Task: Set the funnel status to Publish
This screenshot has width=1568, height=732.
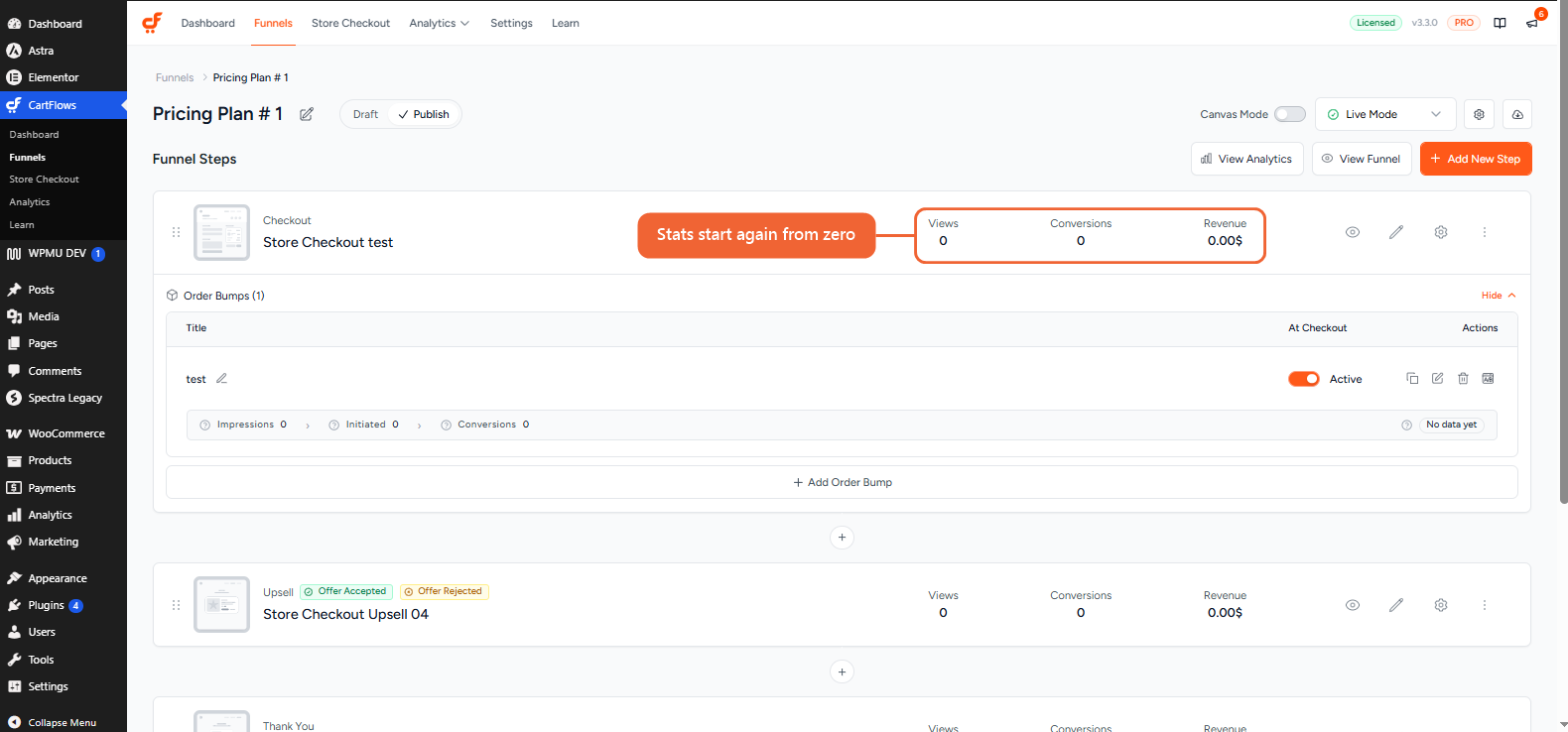Action: 424,114
